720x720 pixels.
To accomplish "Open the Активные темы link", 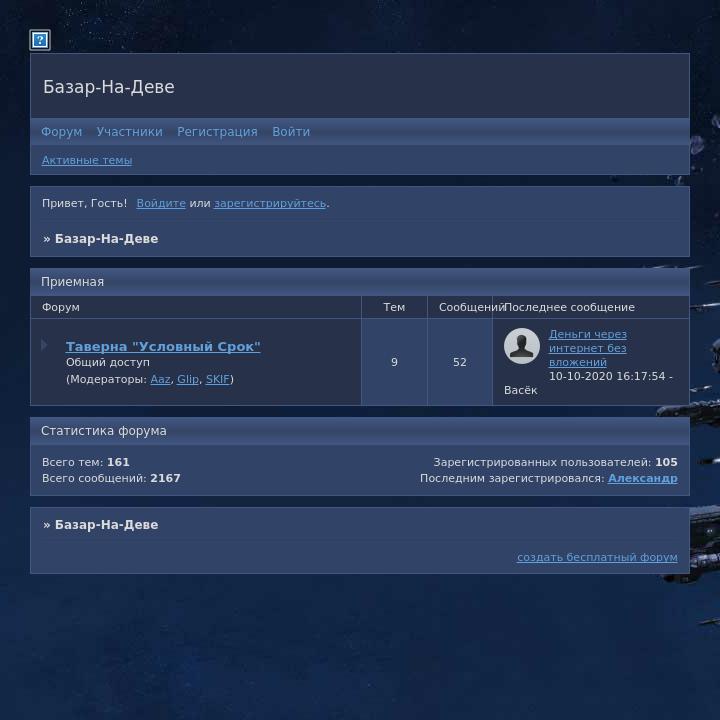I will (87, 160).
